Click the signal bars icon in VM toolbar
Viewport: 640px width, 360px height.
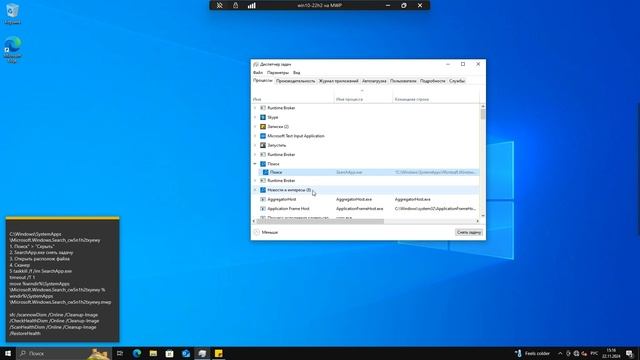pyautogui.click(x=251, y=5)
